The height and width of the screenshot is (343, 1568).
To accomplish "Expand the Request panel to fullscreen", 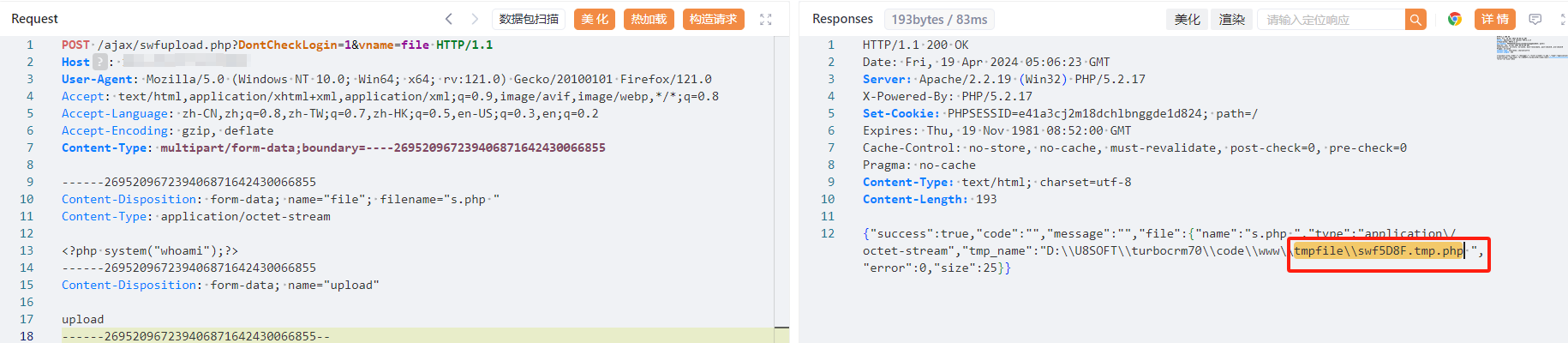I will 766,19.
